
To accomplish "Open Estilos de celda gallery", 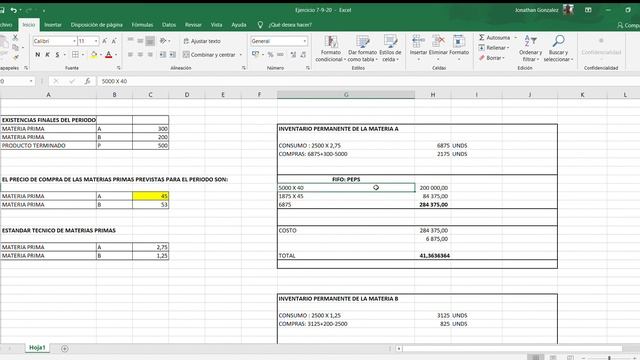I will click(390, 49).
